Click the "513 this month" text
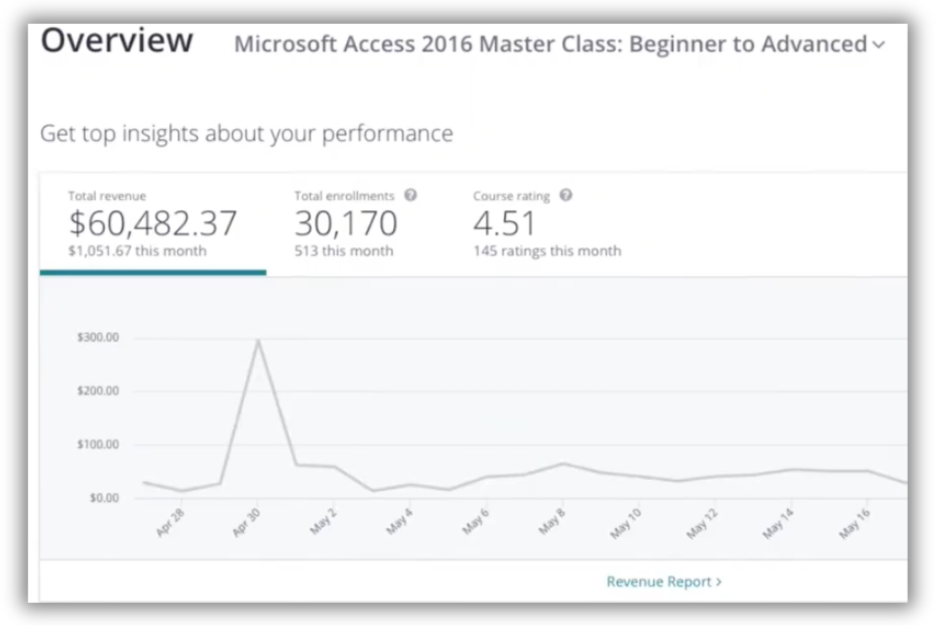This screenshot has height=625, width=935. click(343, 251)
